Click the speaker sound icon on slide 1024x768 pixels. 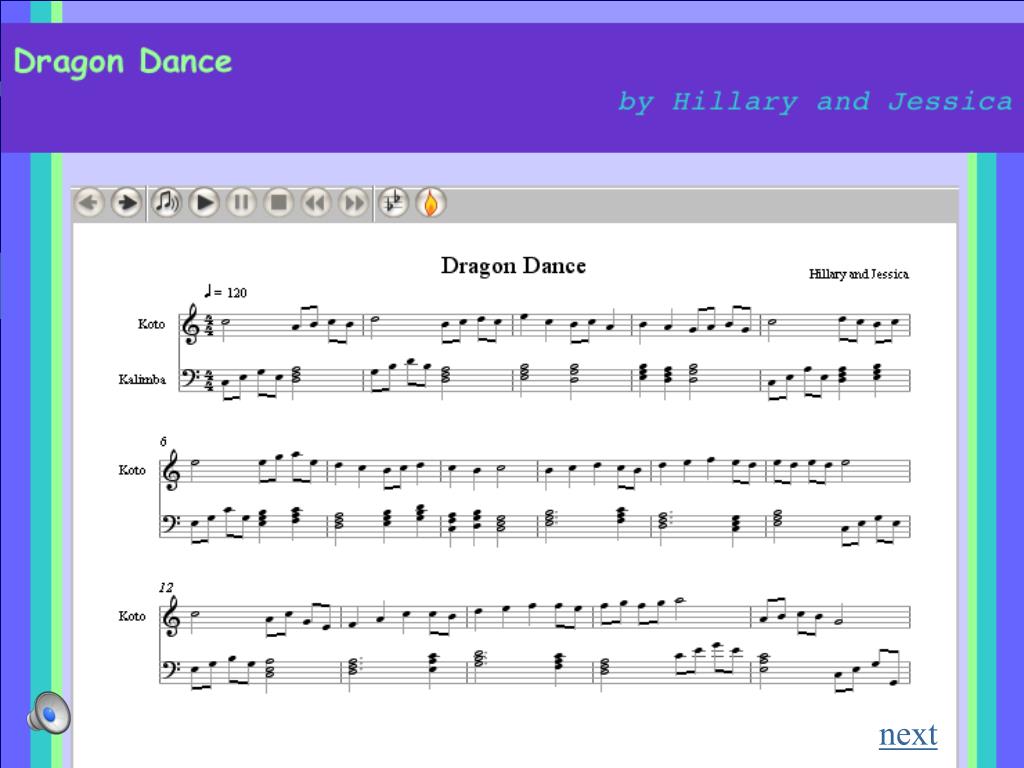pos(49,712)
